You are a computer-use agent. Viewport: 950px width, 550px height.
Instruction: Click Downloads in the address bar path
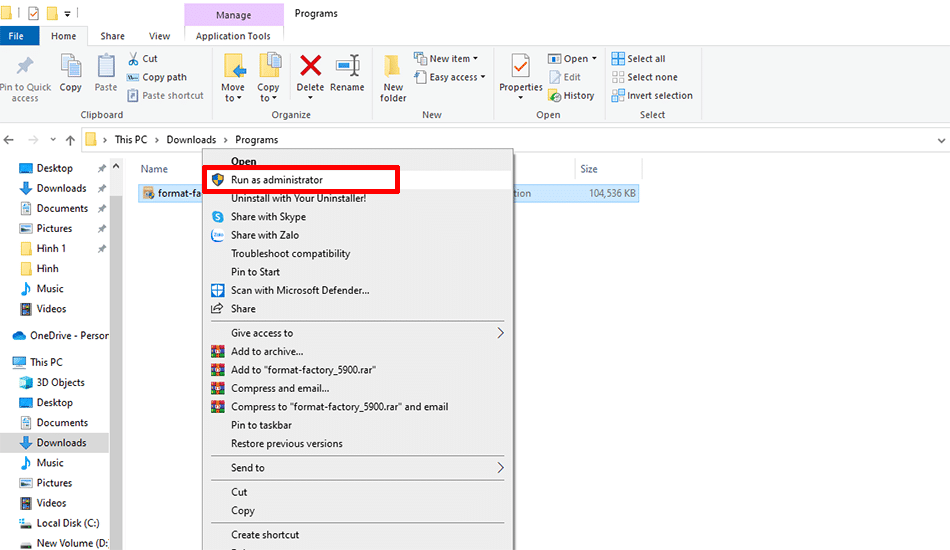[191, 140]
